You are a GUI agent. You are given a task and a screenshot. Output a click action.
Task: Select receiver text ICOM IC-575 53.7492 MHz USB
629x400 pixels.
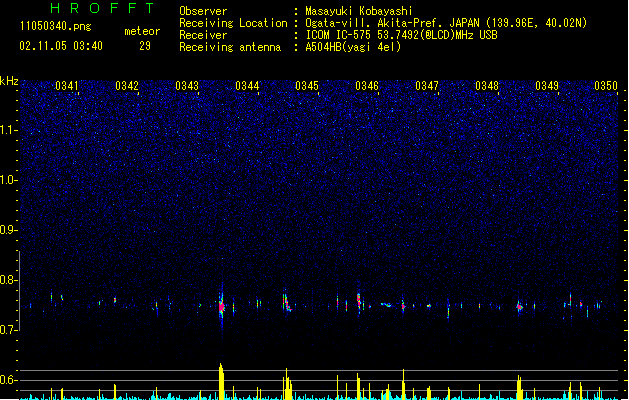(402, 35)
